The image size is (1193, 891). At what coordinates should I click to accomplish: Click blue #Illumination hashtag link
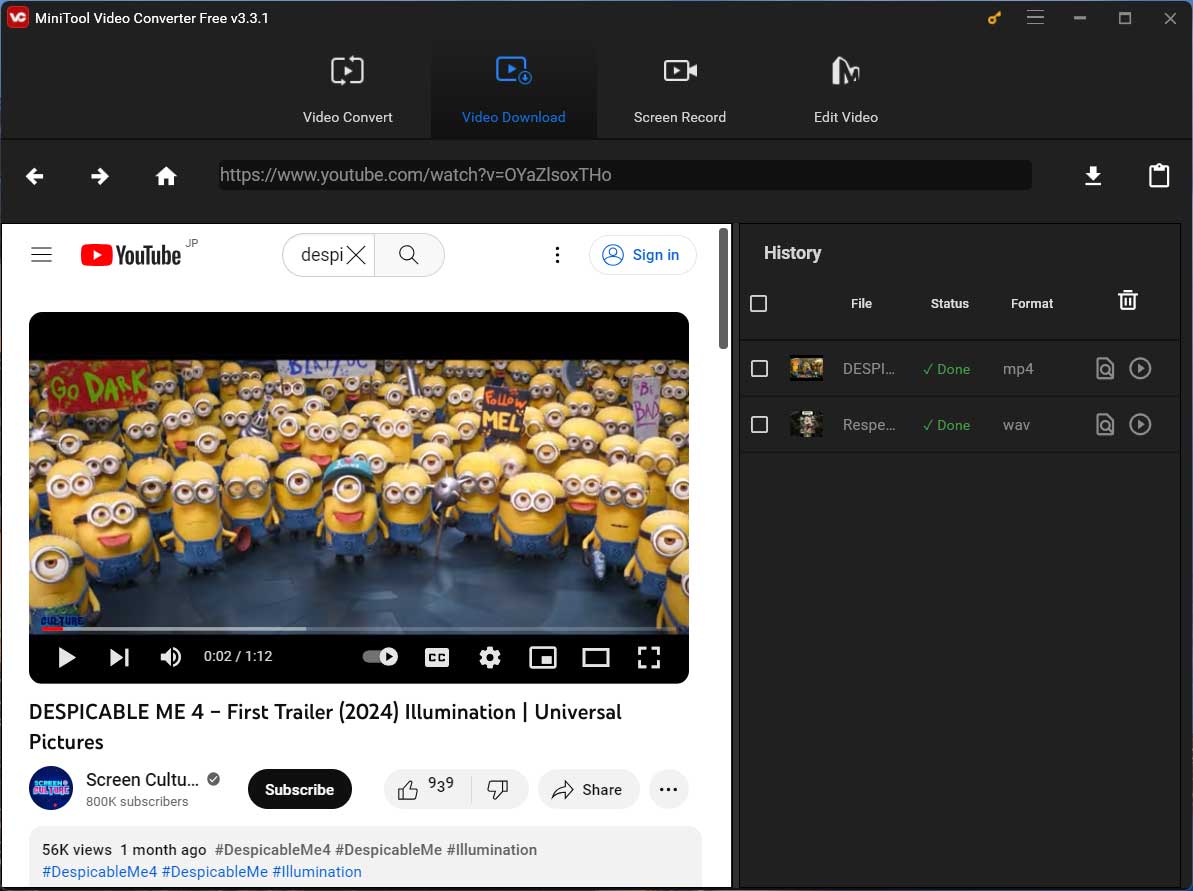pos(317,872)
